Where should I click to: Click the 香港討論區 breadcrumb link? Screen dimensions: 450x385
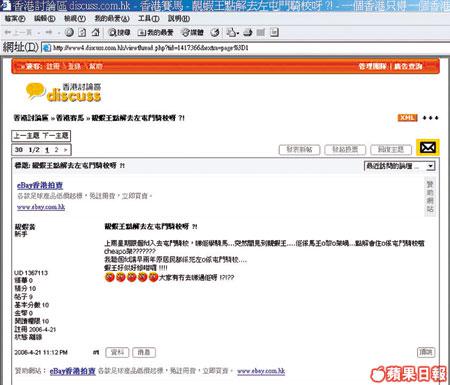click(x=31, y=118)
